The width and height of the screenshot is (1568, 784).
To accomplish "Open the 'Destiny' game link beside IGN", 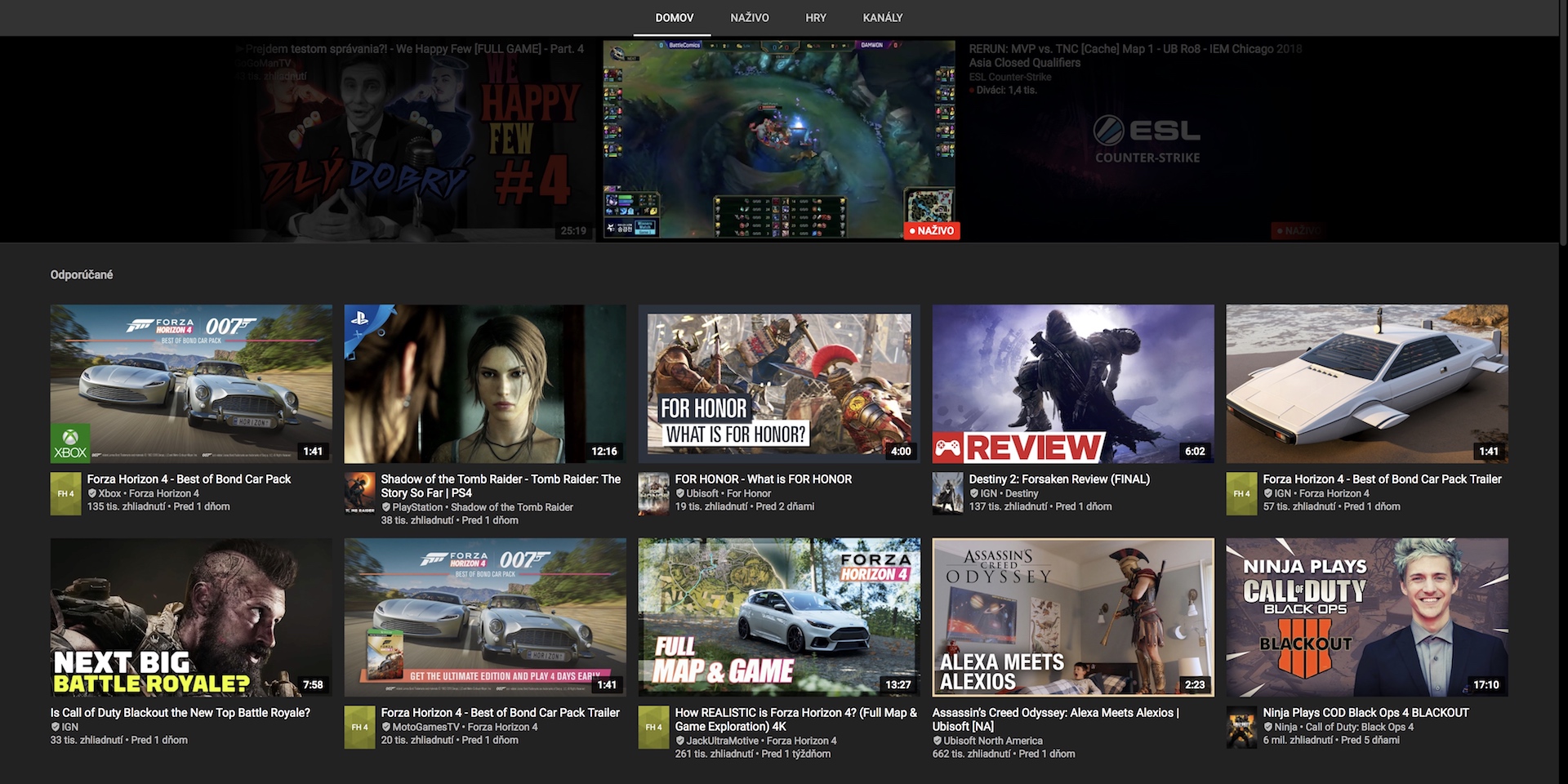I will pos(1022,493).
